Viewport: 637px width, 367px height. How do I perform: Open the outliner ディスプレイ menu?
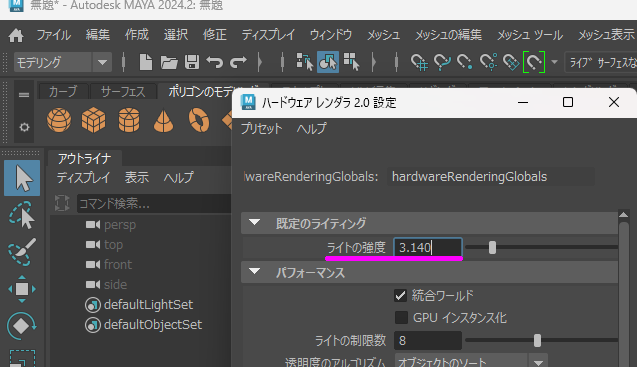(83, 178)
